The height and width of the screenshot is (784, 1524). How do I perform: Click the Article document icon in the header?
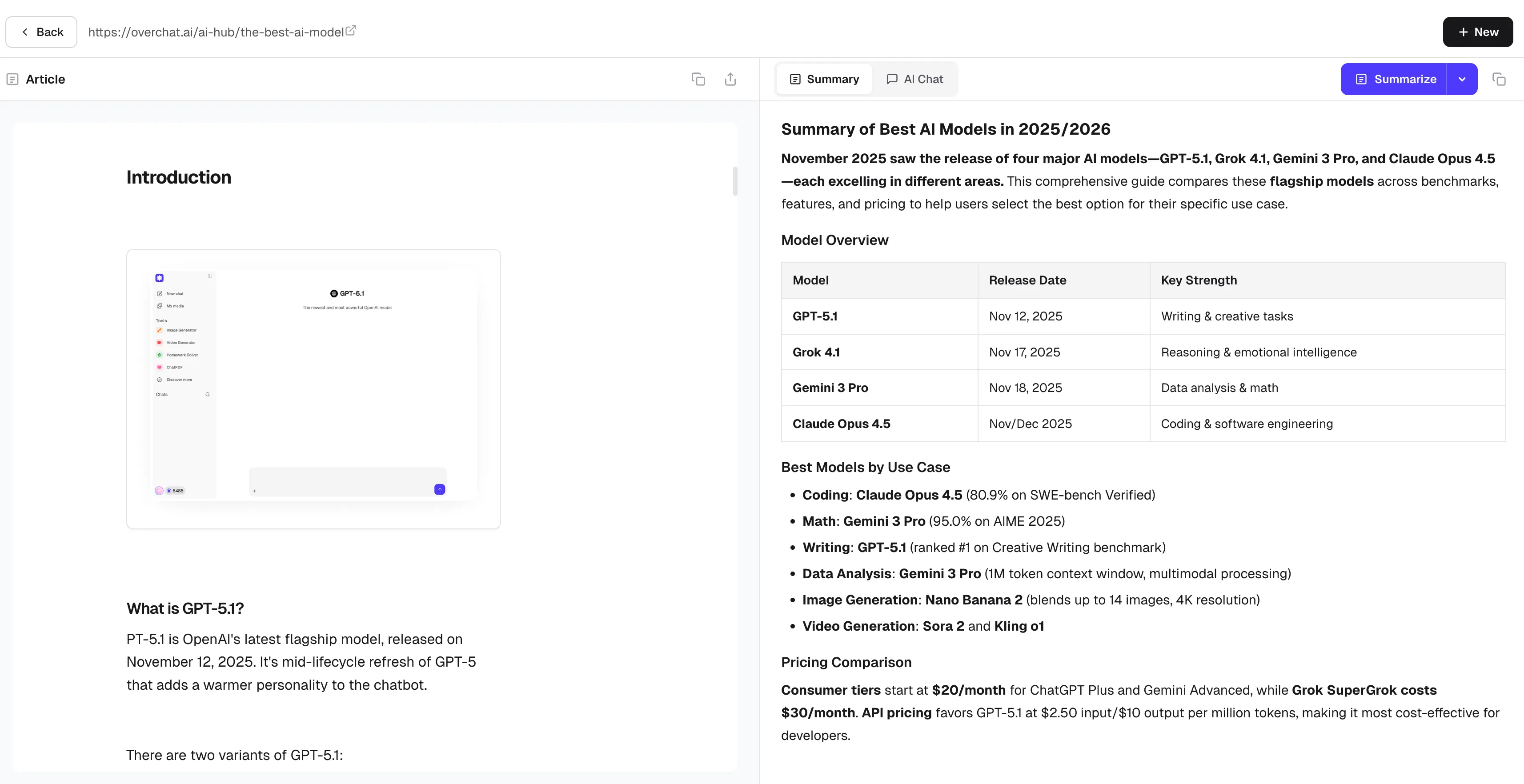12,79
